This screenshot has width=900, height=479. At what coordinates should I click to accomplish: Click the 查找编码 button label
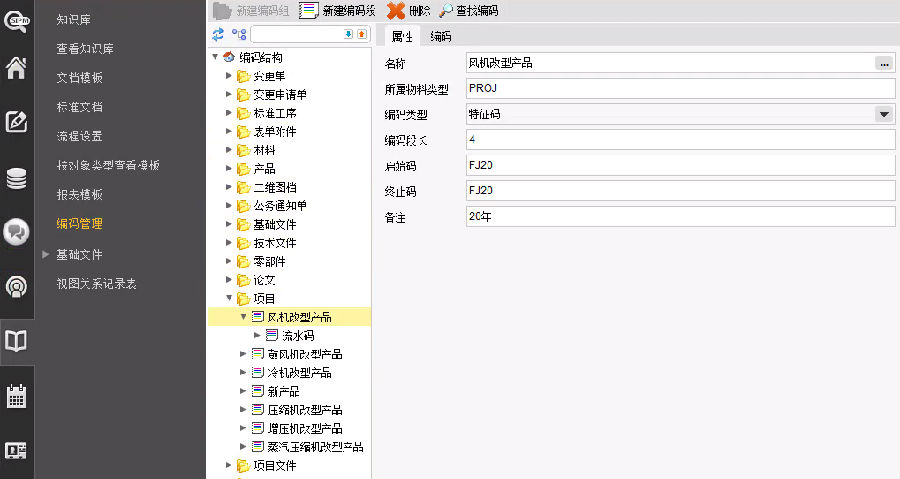point(477,10)
